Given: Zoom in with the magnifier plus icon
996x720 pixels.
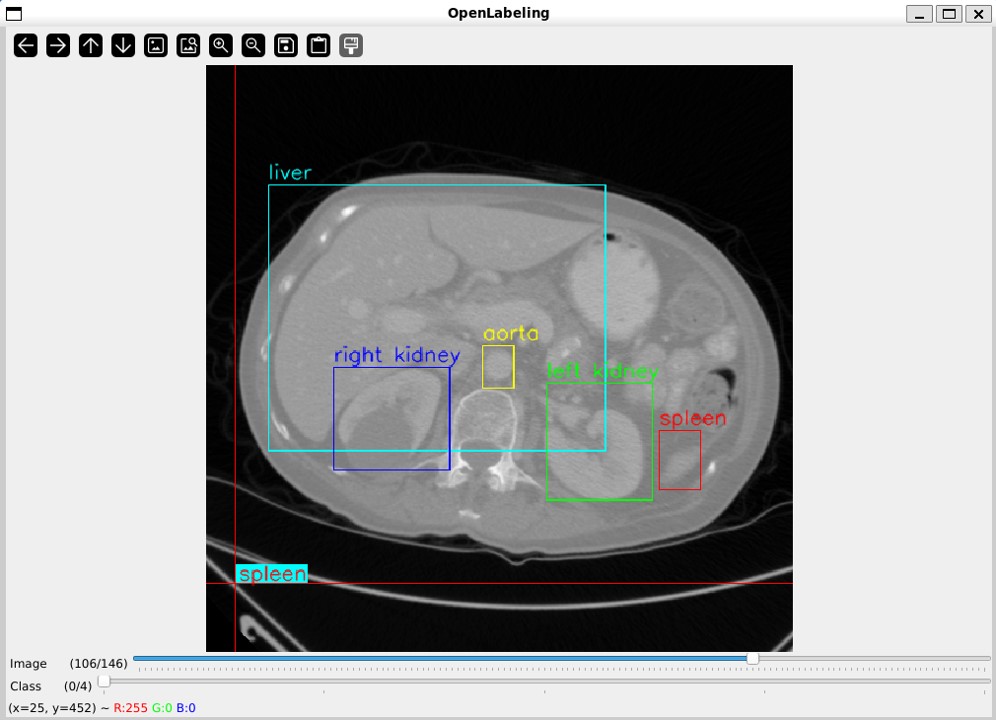Looking at the screenshot, I should pyautogui.click(x=221, y=45).
